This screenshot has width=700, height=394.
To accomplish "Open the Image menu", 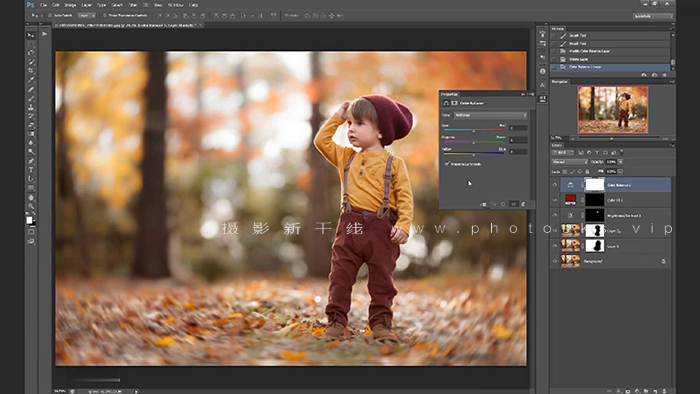I will tap(71, 5).
